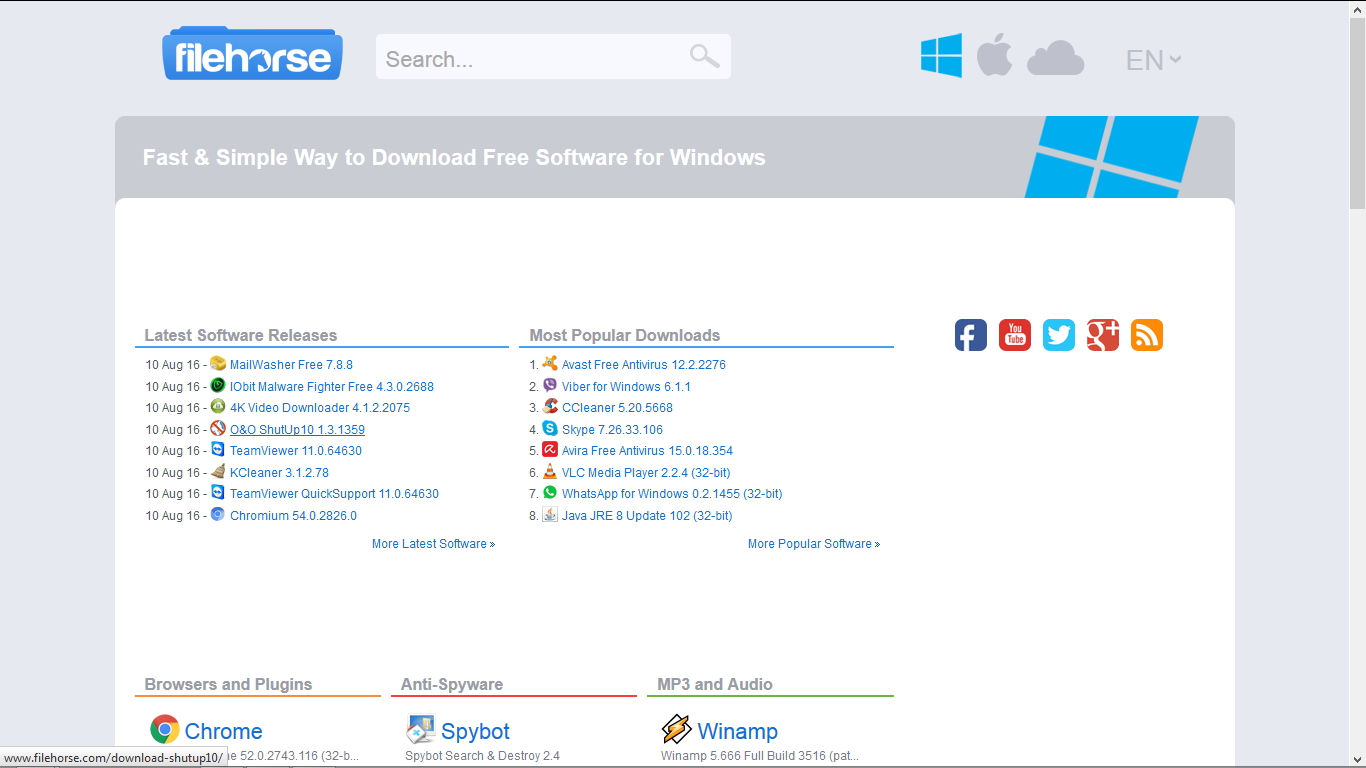Viewport: 1366px width, 768px height.
Task: Select the Spybot icon under Anti-Spyware
Action: [x=419, y=729]
